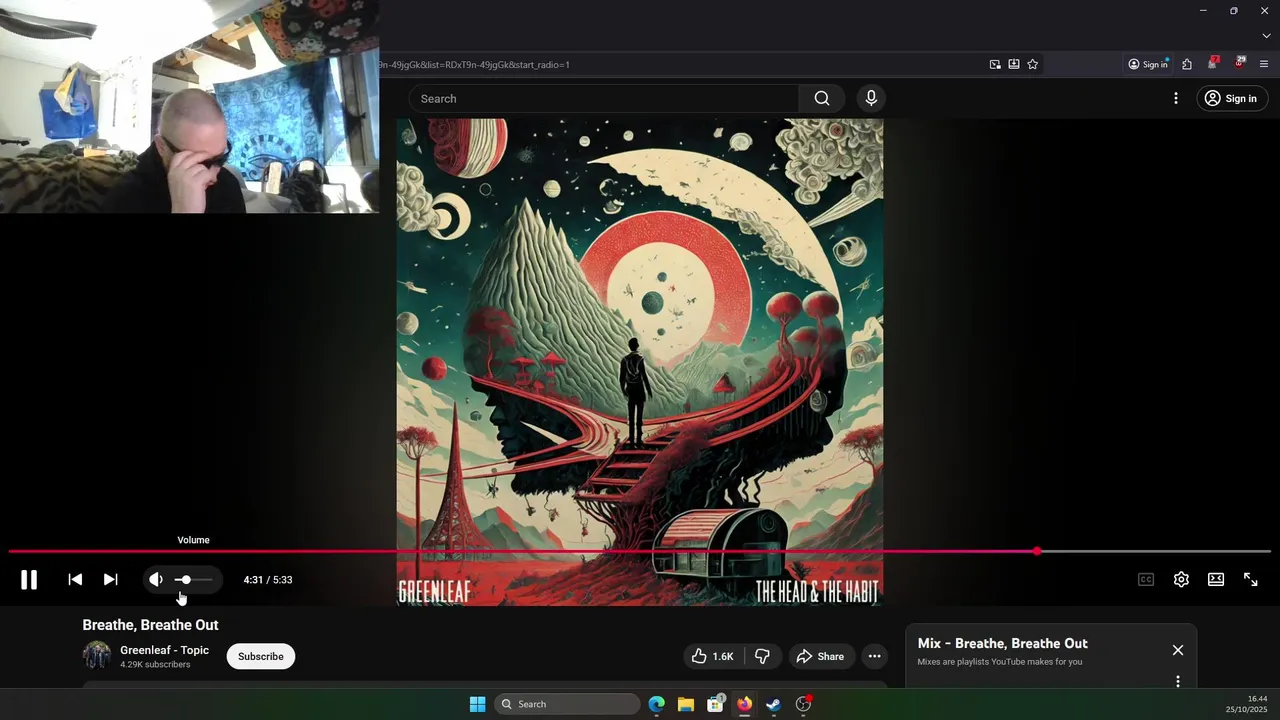Open the Greenleaf - Topic channel link
The height and width of the screenshot is (720, 1280).
tap(165, 650)
